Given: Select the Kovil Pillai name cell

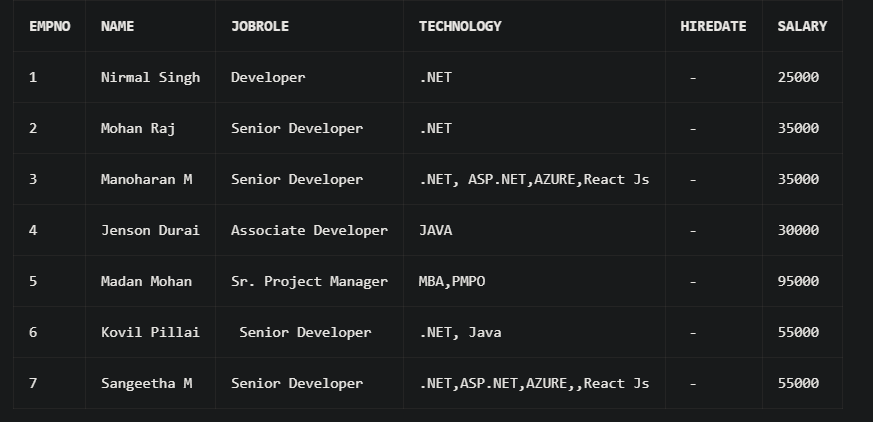Looking at the screenshot, I should pos(150,332).
